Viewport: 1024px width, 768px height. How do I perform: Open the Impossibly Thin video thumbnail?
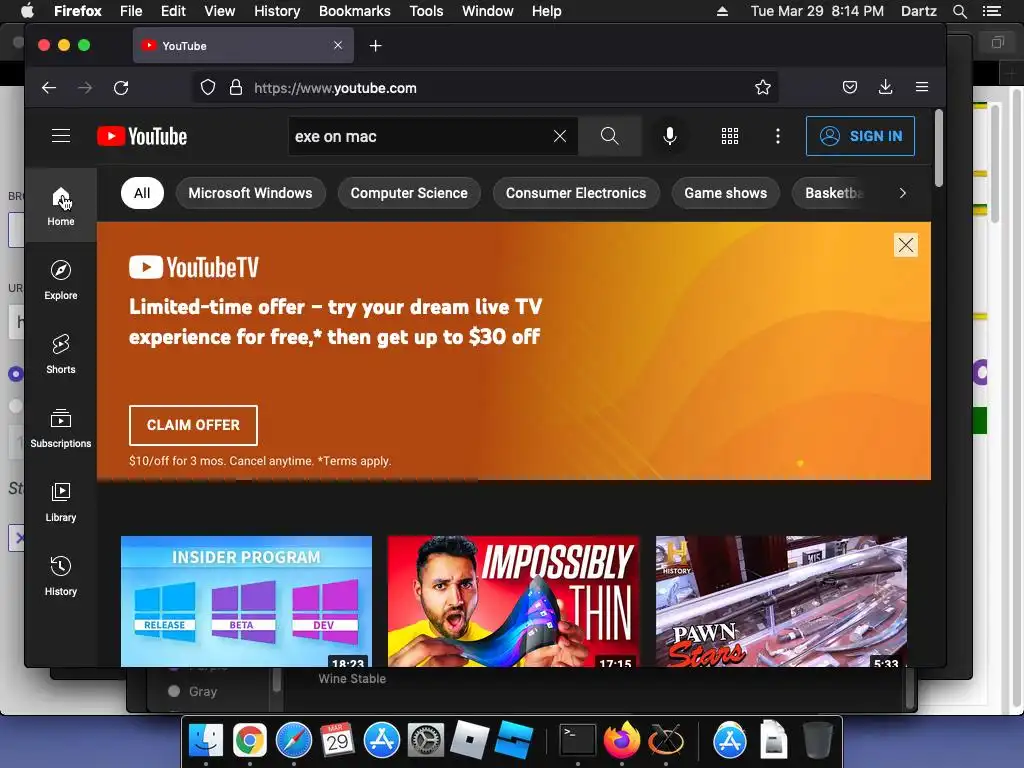[513, 601]
